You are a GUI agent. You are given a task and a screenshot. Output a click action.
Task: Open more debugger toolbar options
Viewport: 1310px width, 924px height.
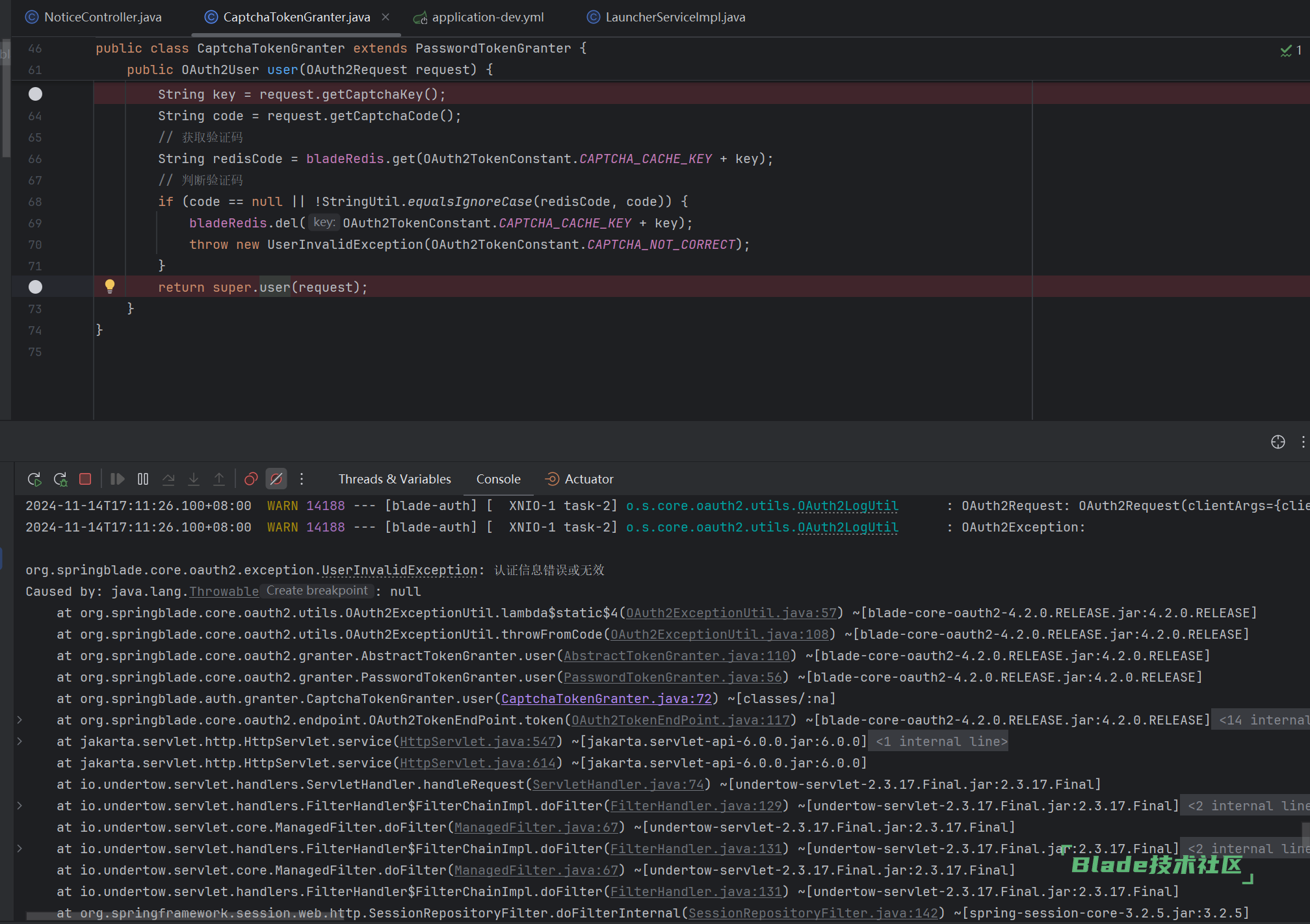pos(302,479)
